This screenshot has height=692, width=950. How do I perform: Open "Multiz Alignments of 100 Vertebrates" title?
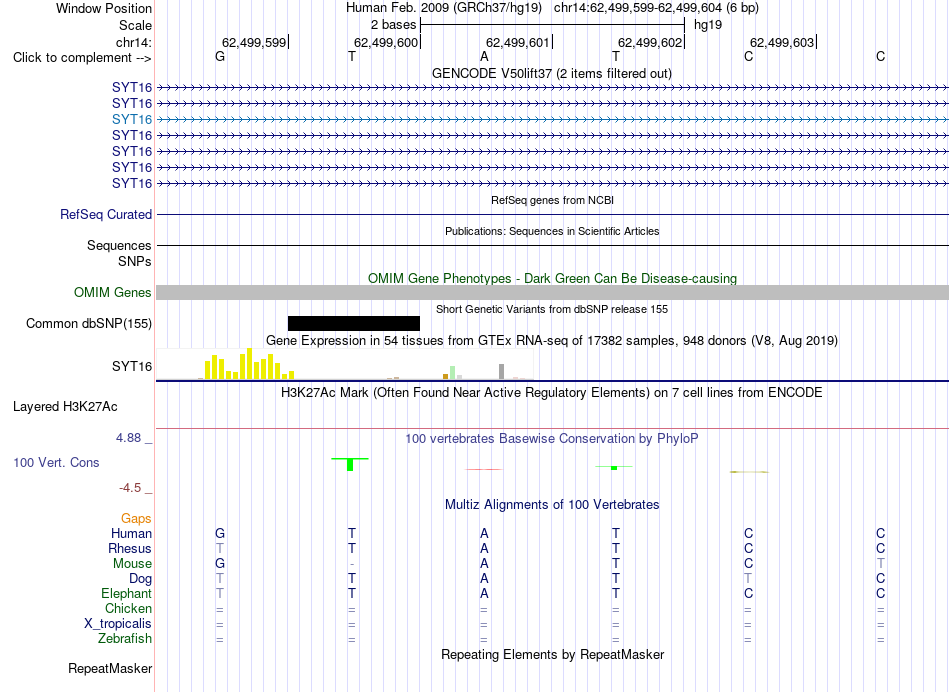552,505
